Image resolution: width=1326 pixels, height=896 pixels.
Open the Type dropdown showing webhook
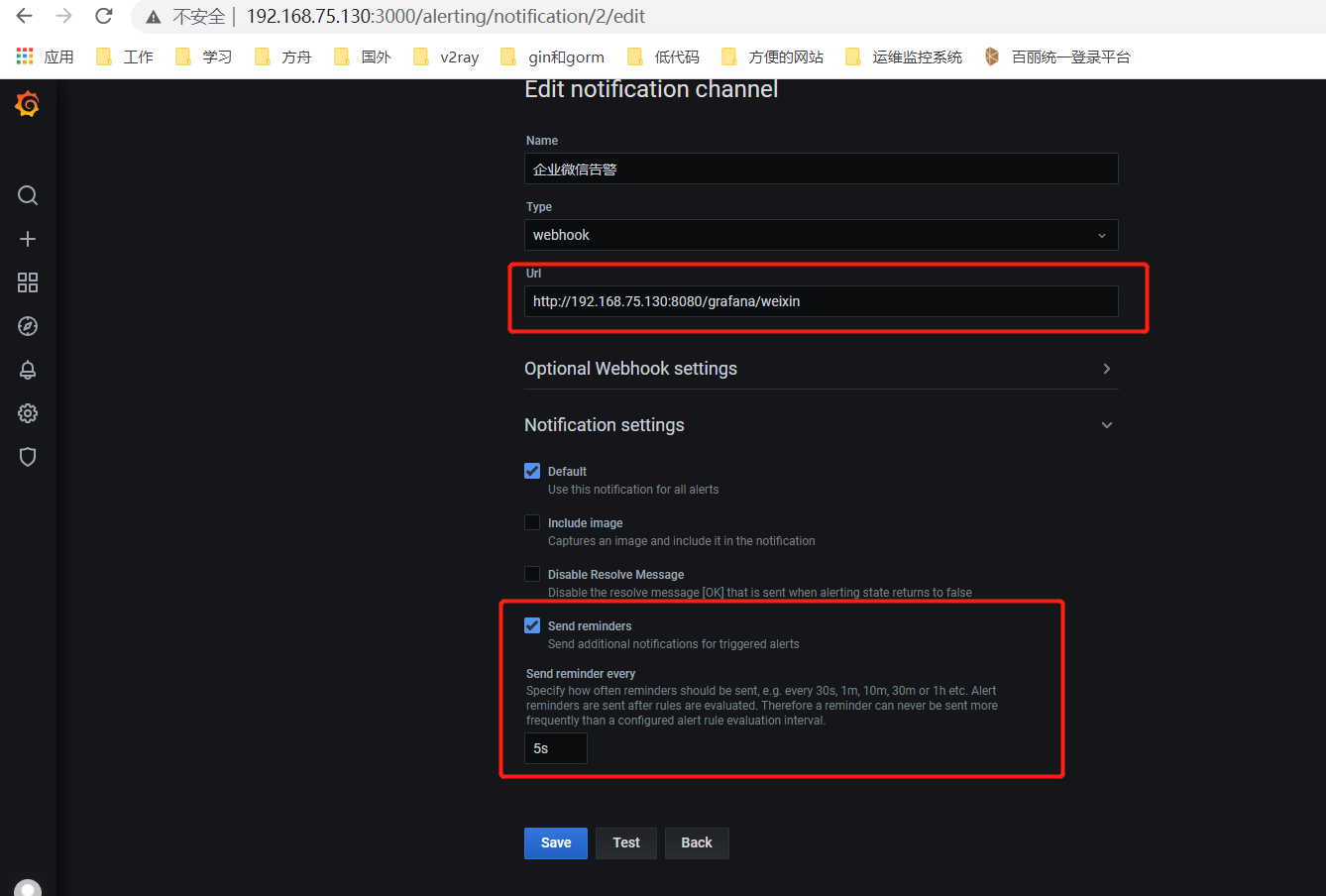point(821,235)
